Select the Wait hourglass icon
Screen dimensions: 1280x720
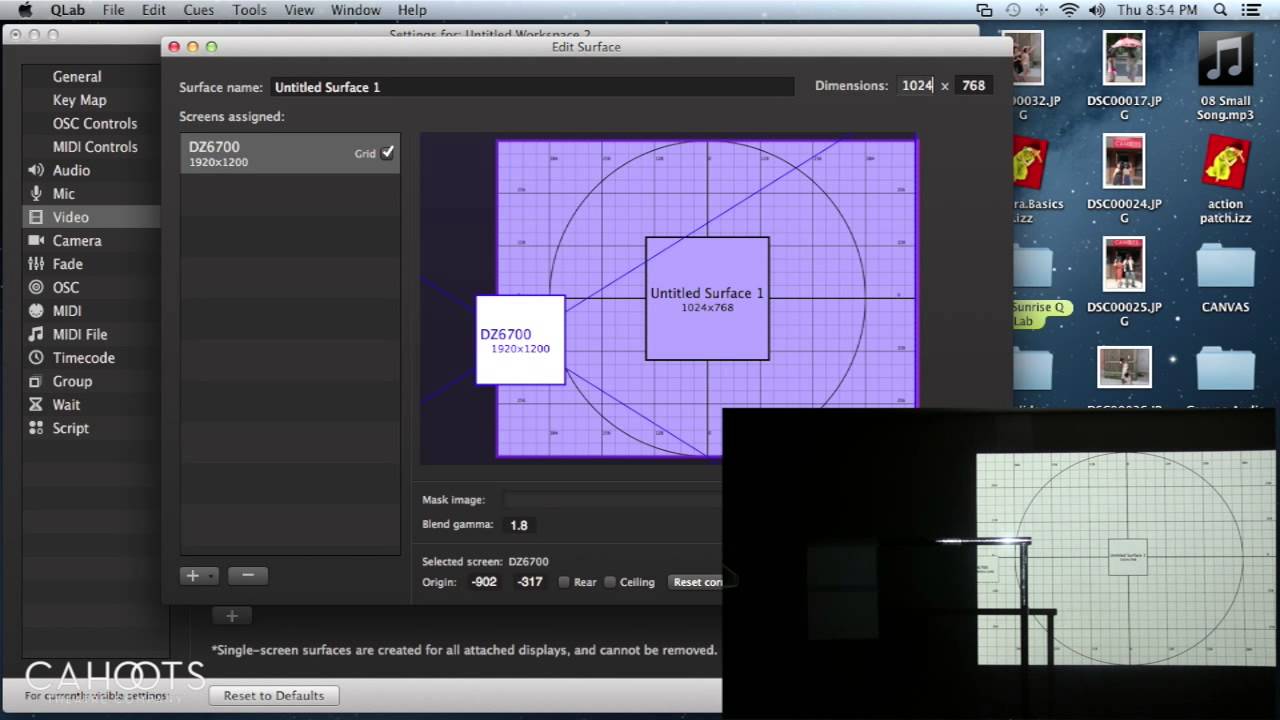36,404
